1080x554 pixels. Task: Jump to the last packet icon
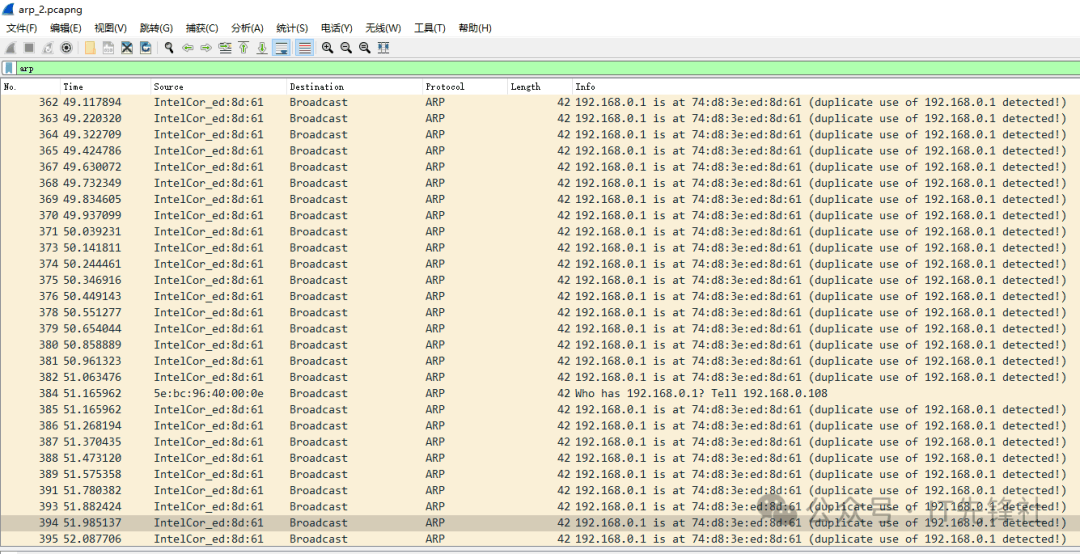pos(262,47)
